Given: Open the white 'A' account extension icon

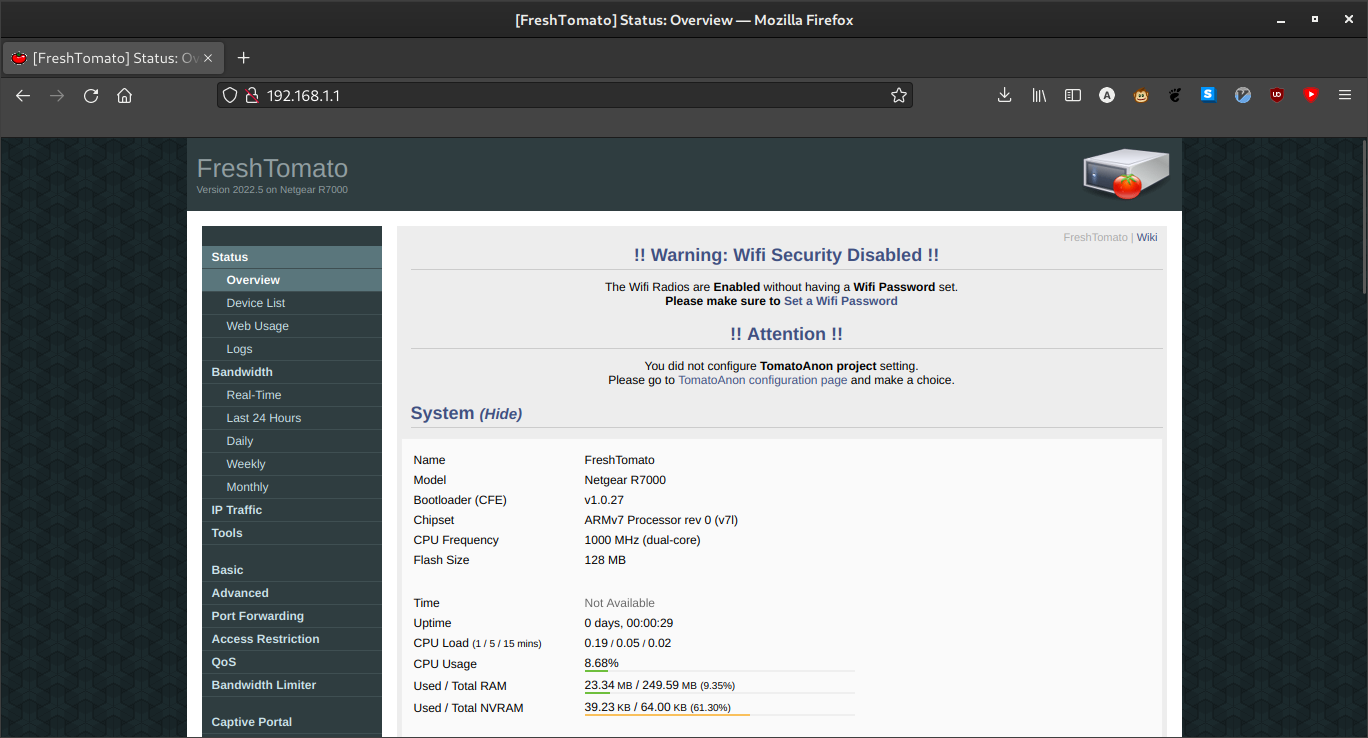Looking at the screenshot, I should point(1107,95).
